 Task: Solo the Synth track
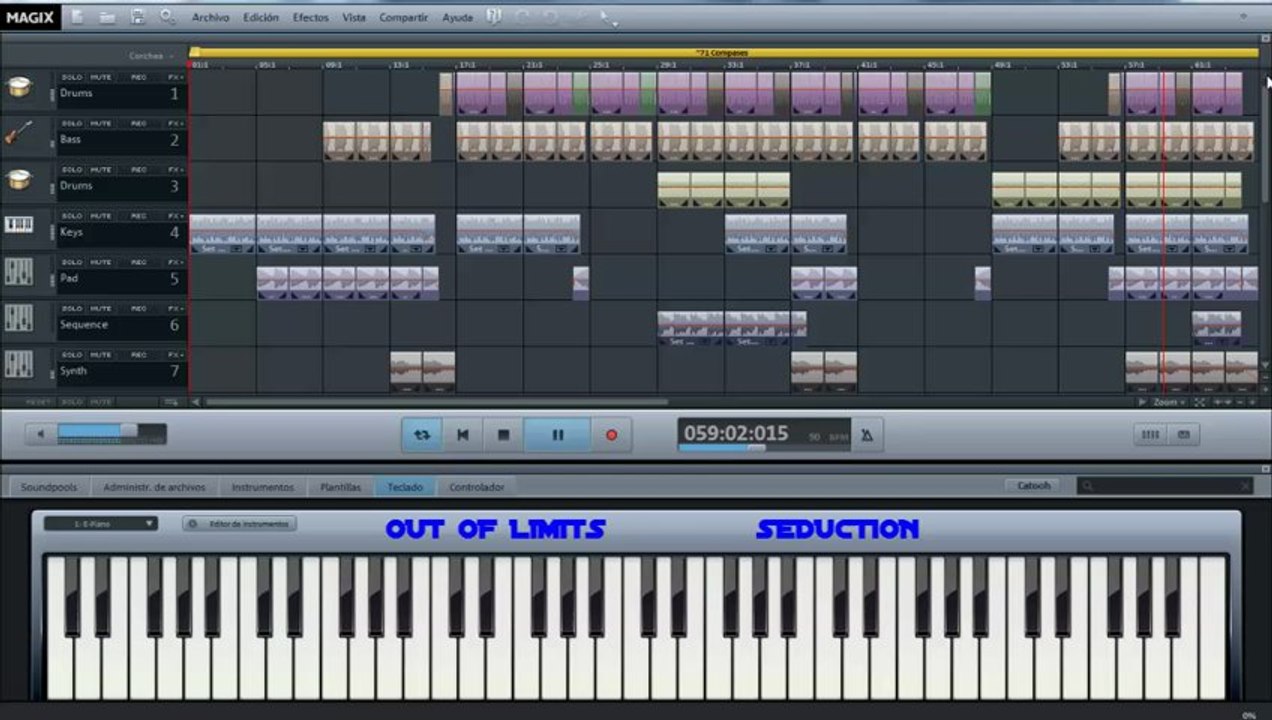72,355
